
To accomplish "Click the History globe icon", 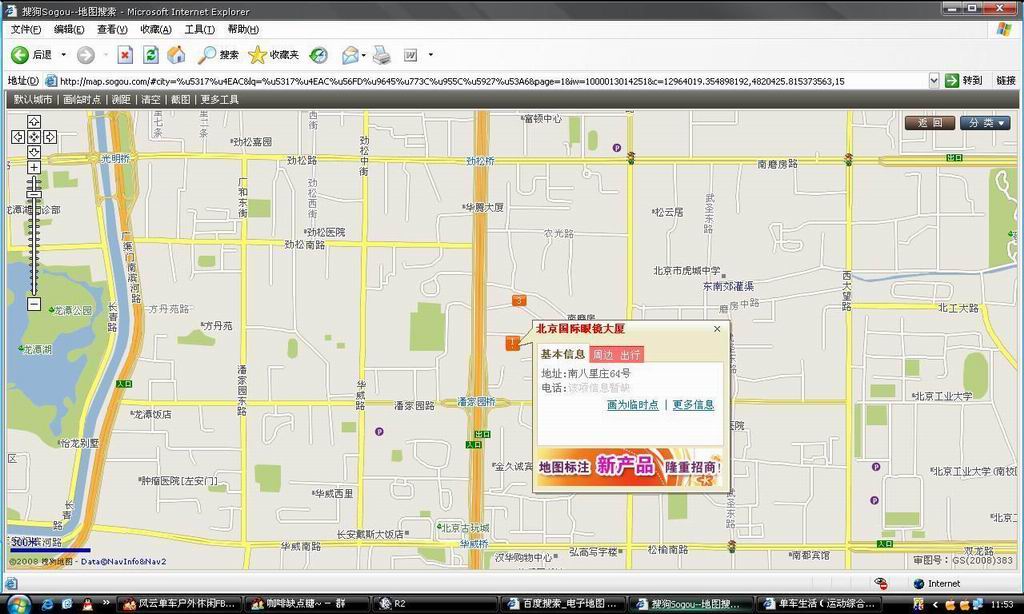I will coord(318,55).
